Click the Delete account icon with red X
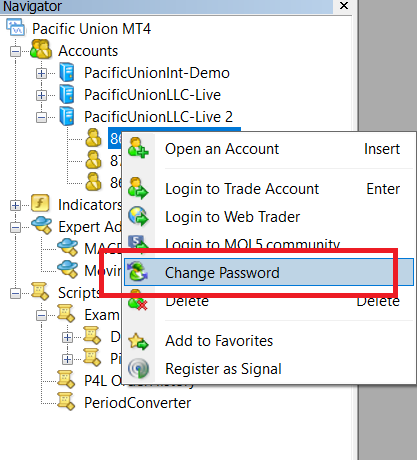Screen dimensions: 417x460 click(x=138, y=301)
